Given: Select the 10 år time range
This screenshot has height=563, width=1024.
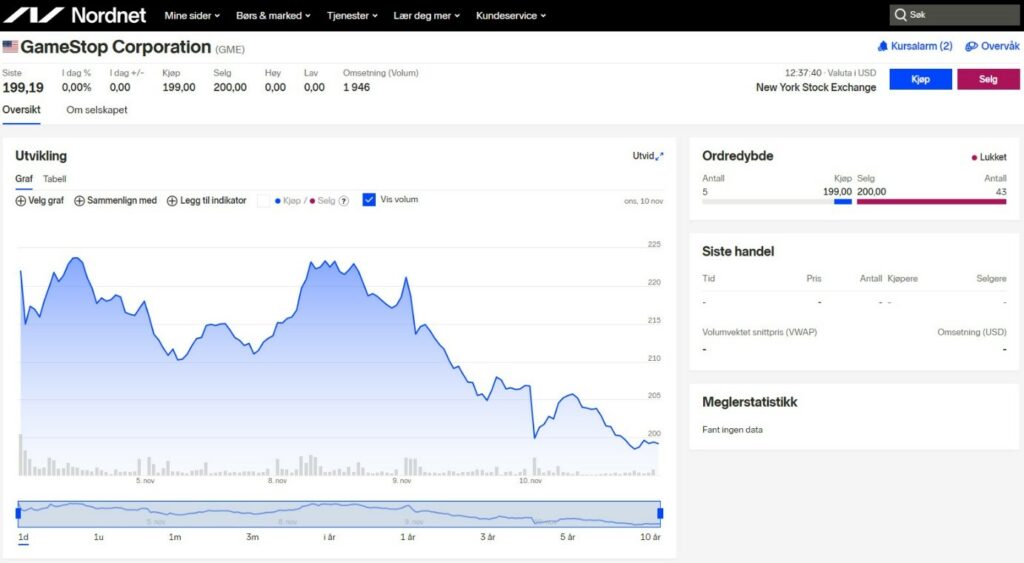Looking at the screenshot, I should (650, 537).
